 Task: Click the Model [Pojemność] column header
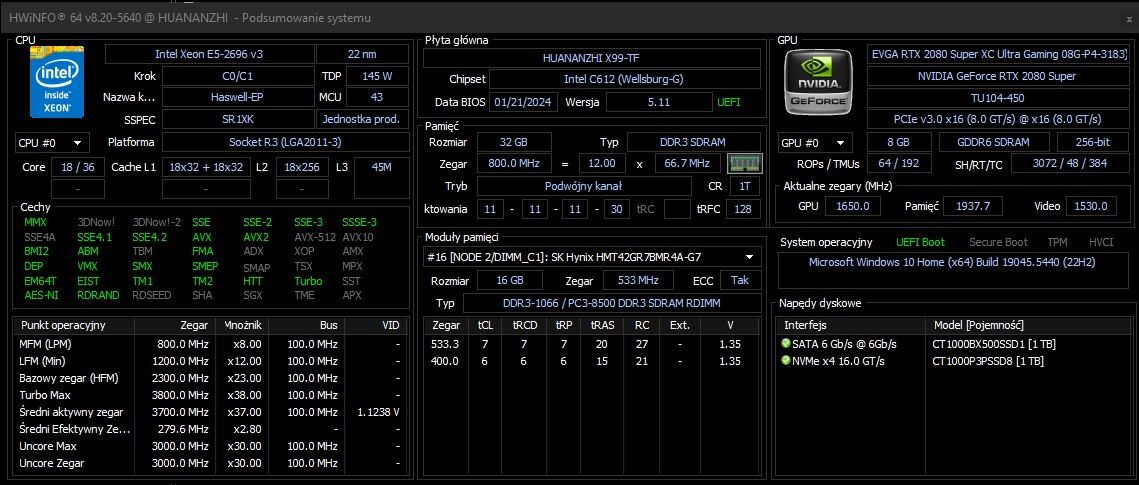pyautogui.click(x=1030, y=325)
